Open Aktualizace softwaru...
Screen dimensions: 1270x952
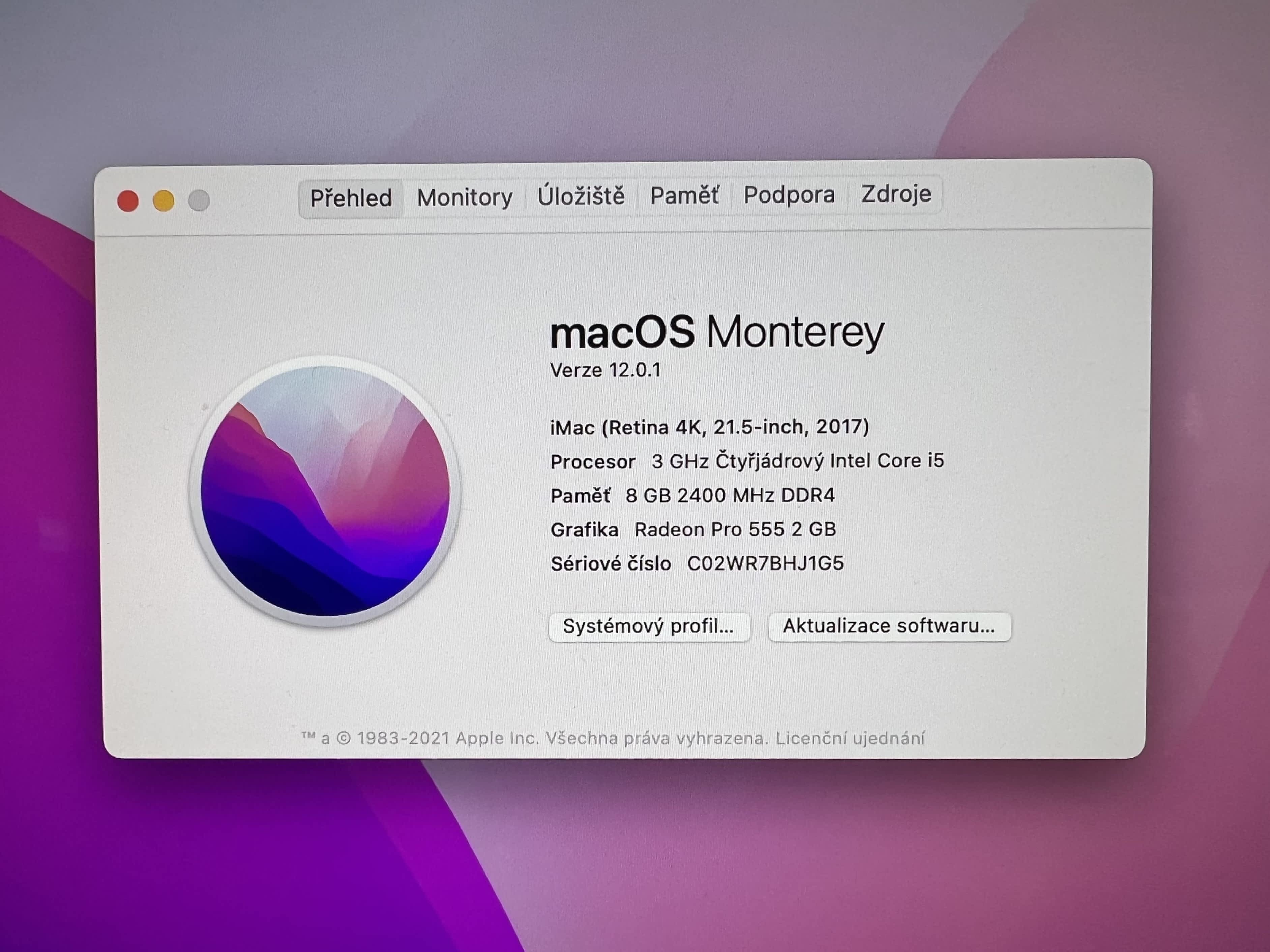(x=889, y=625)
